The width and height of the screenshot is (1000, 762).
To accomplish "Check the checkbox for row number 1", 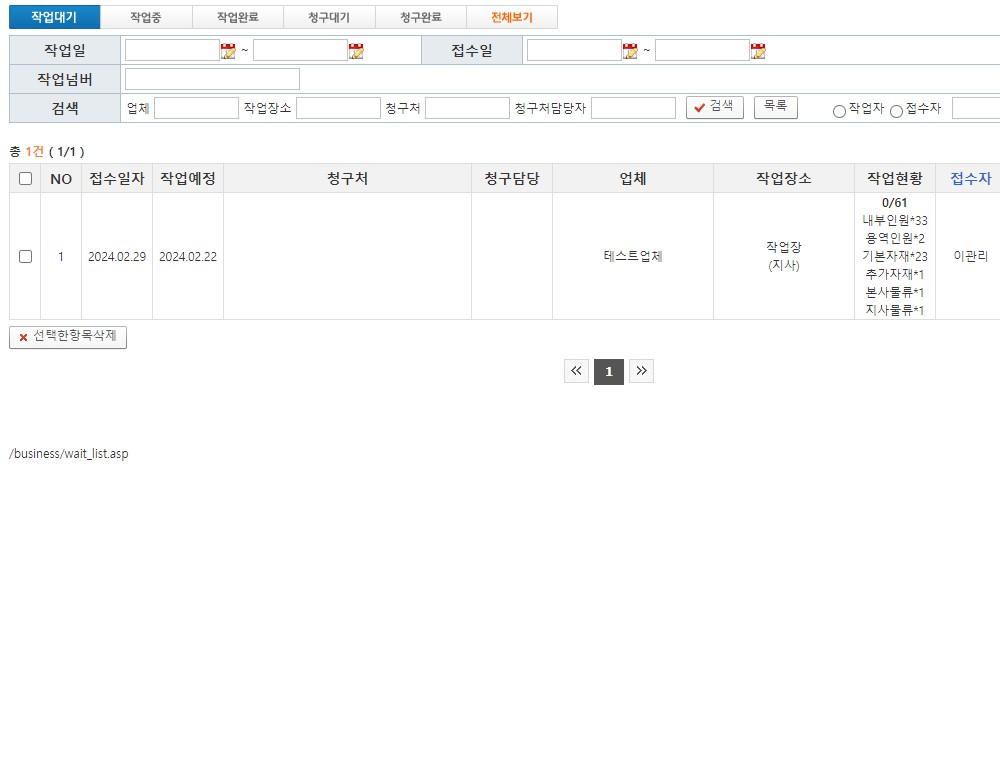I will point(25,257).
